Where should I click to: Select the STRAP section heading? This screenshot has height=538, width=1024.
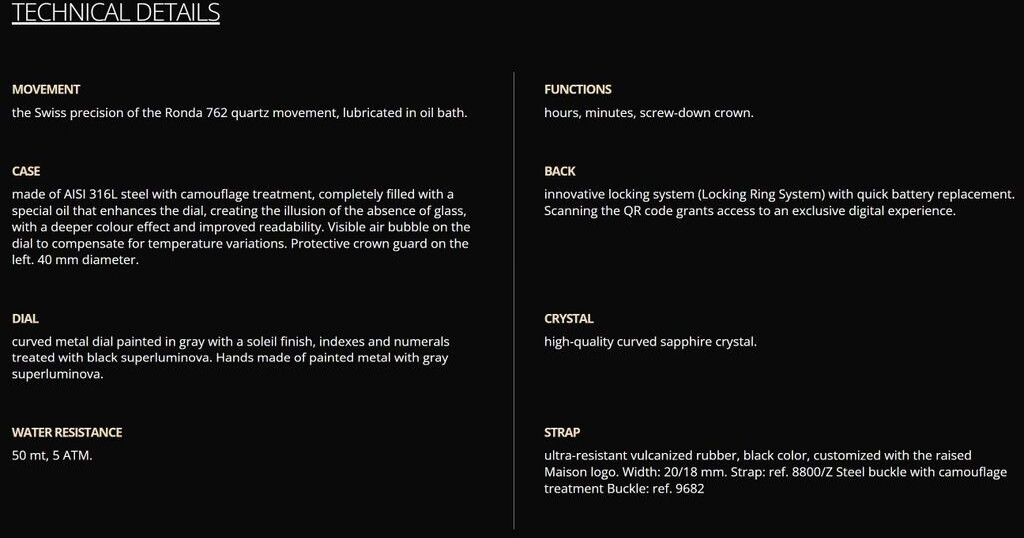(x=562, y=433)
